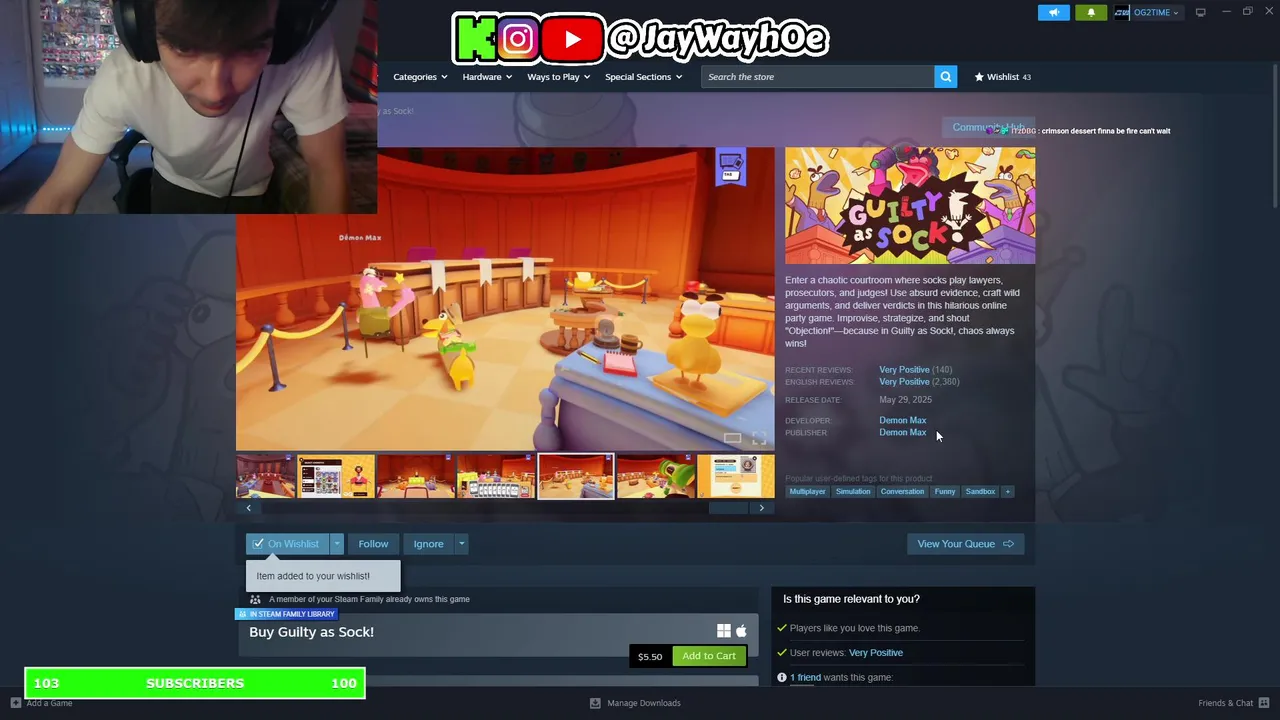Click the In Steam Family Library badge
This screenshot has width=1280, height=720.
pyautogui.click(x=286, y=614)
